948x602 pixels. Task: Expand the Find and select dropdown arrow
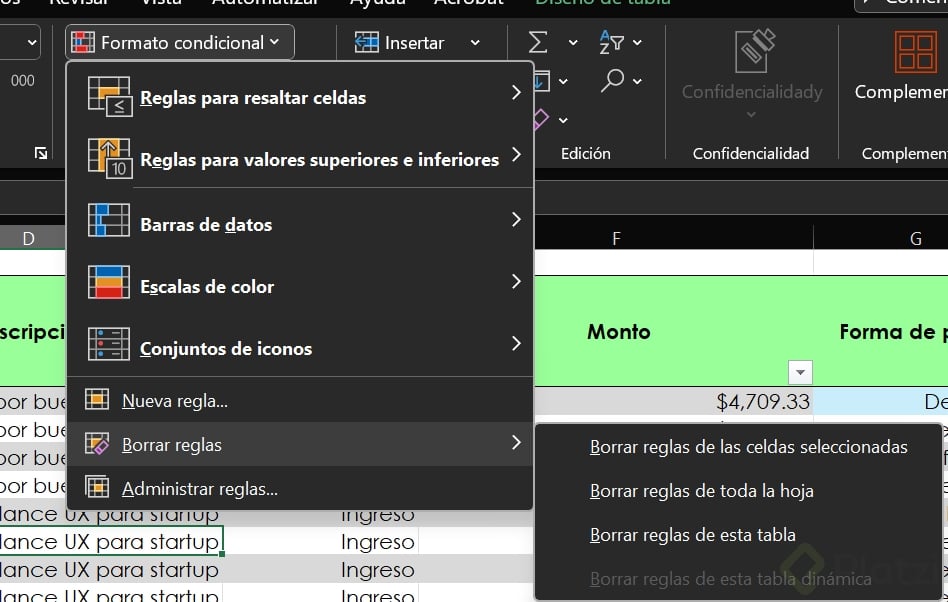coord(637,80)
